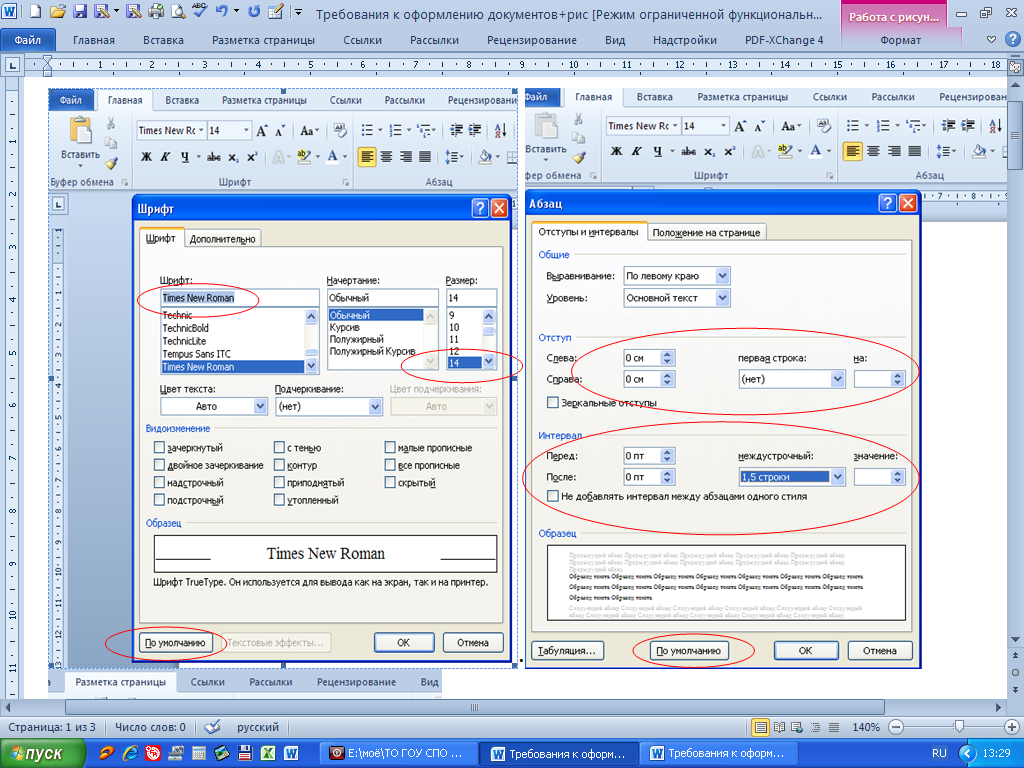Click the Вставить paste icon above the Шрифт dialog
This screenshot has height=768, width=1024.
coord(80,131)
